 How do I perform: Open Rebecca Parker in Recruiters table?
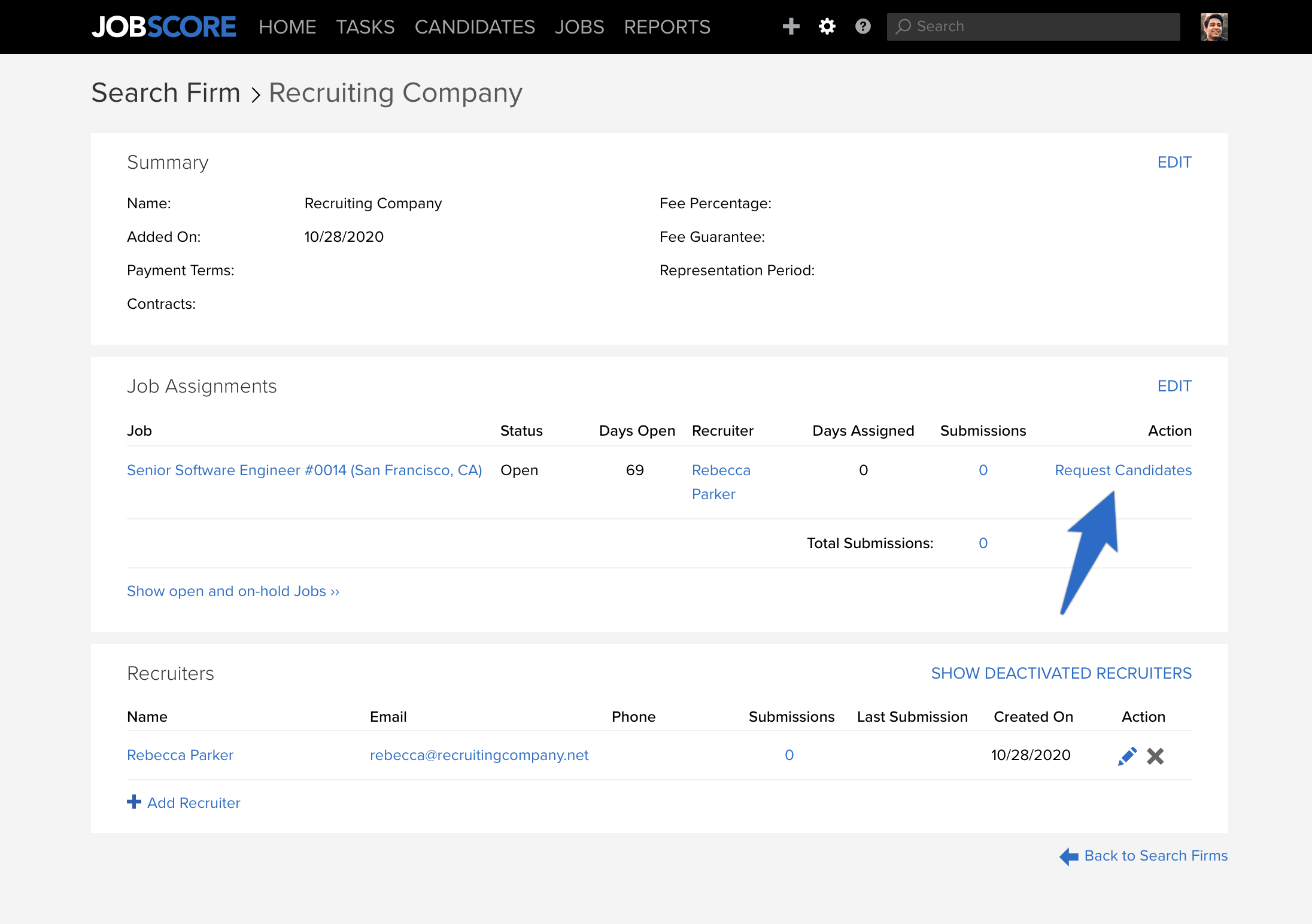[180, 755]
